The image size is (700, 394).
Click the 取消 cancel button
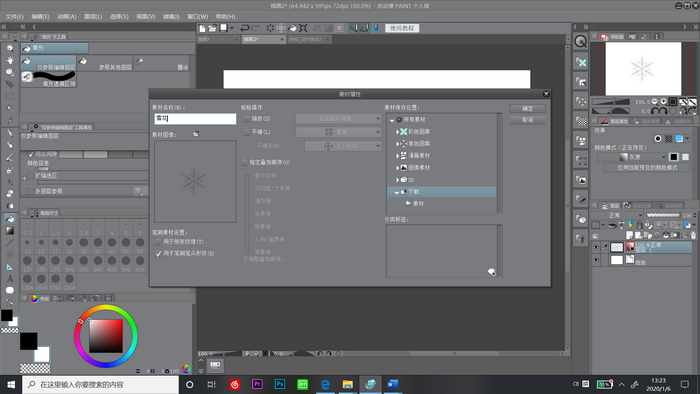click(x=528, y=120)
